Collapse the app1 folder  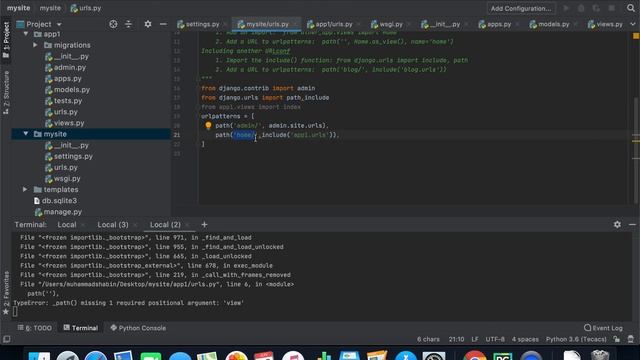[x=26, y=34]
